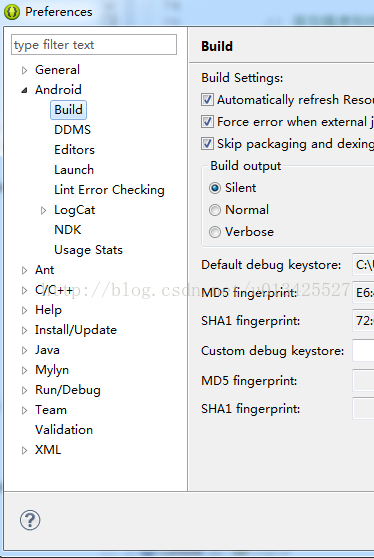
Task: Select the Silent build output radio
Action: 215,188
